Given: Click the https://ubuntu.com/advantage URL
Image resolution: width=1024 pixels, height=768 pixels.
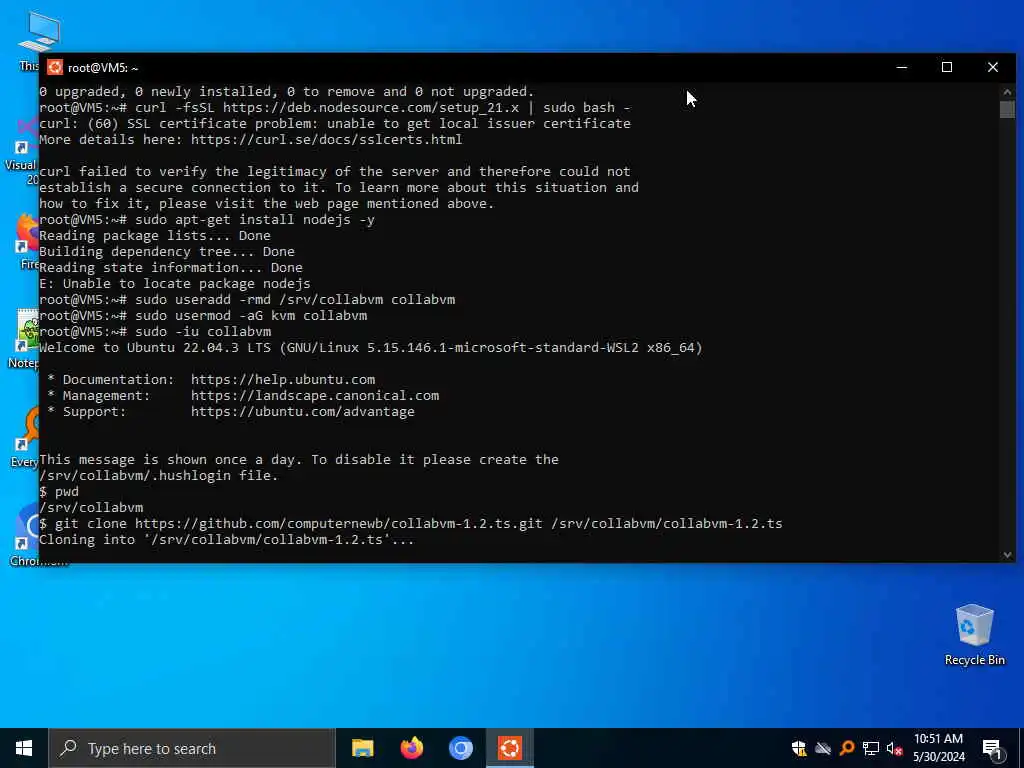Looking at the screenshot, I should point(302,411).
